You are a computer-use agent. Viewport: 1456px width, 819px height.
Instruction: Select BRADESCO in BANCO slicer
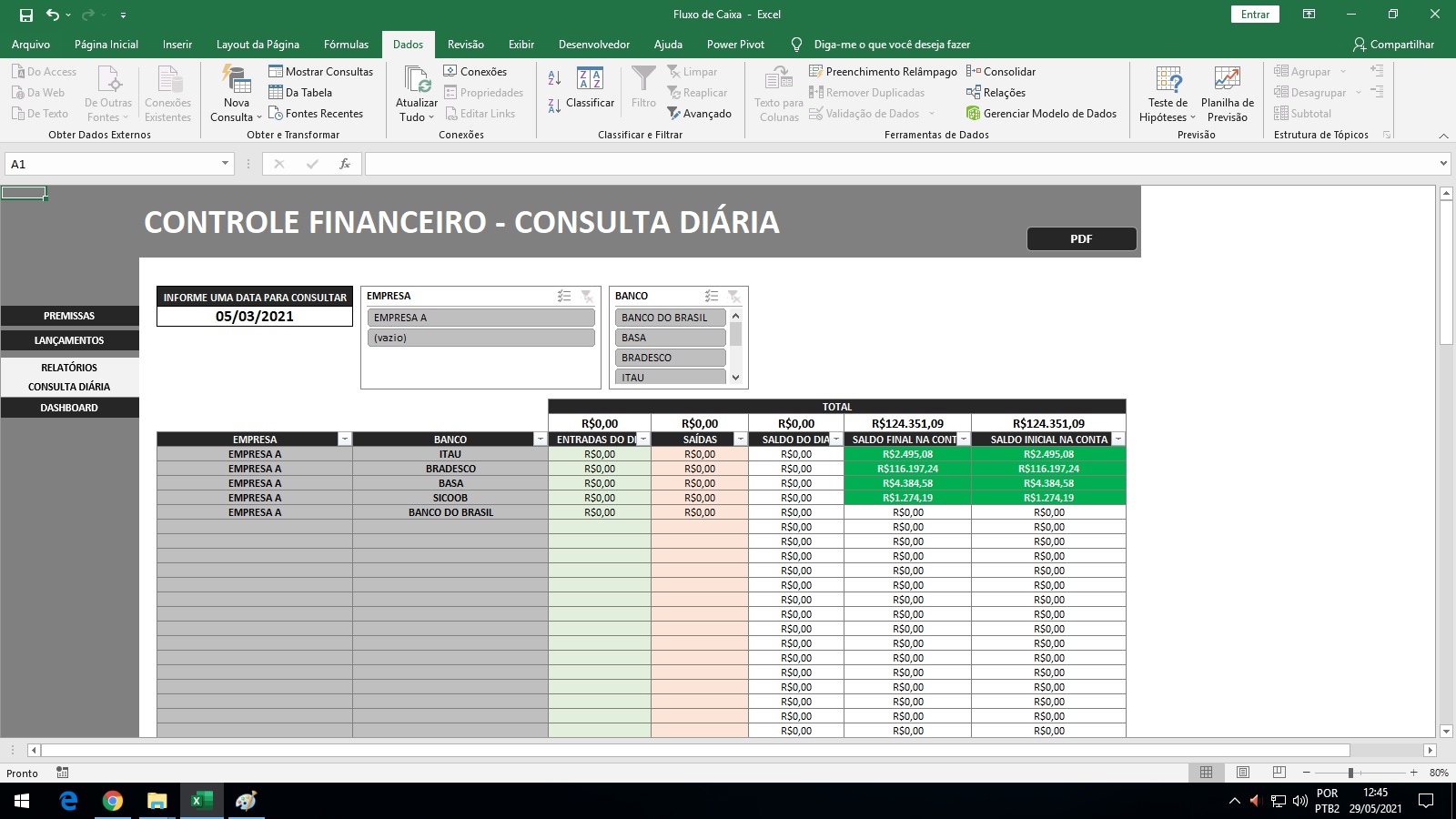tap(671, 358)
